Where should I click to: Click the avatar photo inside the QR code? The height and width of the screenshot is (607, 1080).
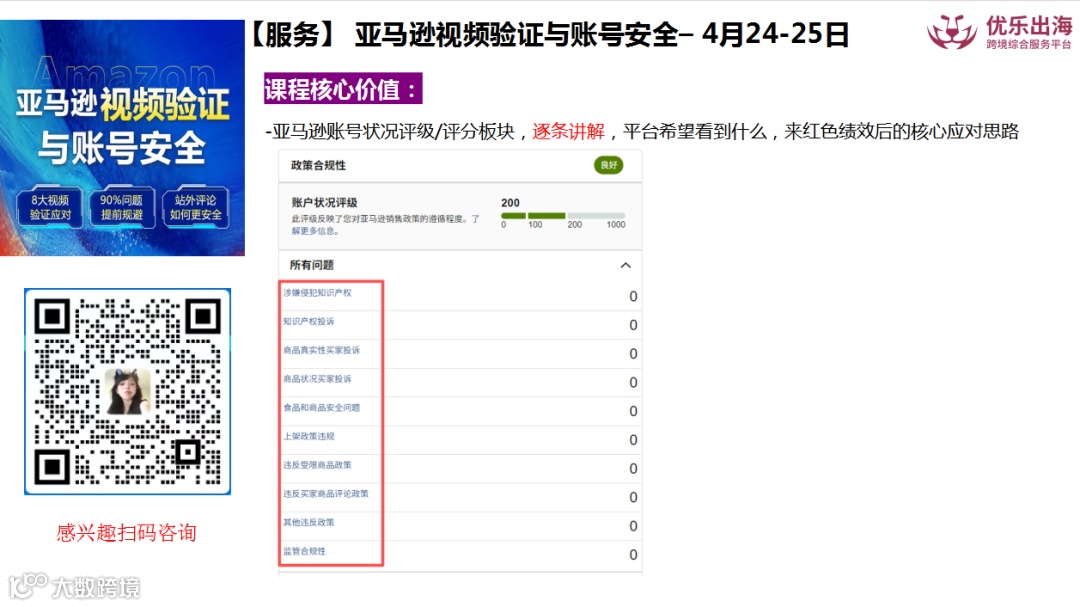127,391
